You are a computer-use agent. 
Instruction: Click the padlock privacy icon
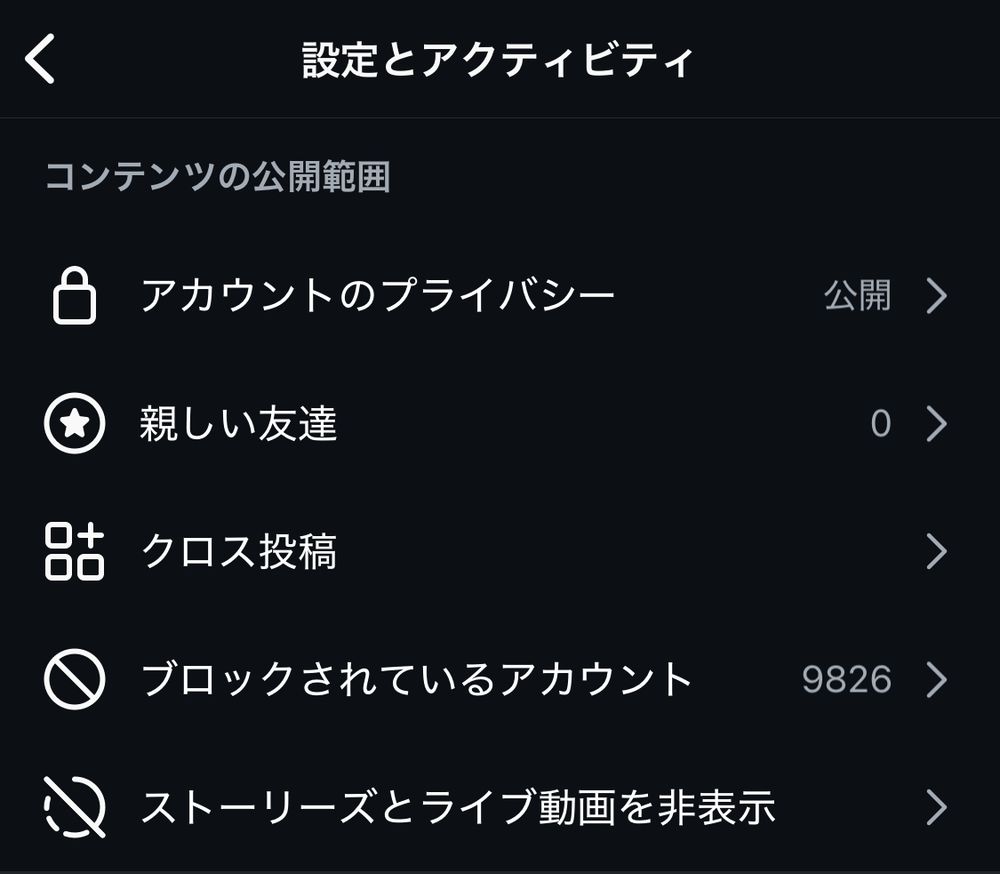tap(75, 296)
